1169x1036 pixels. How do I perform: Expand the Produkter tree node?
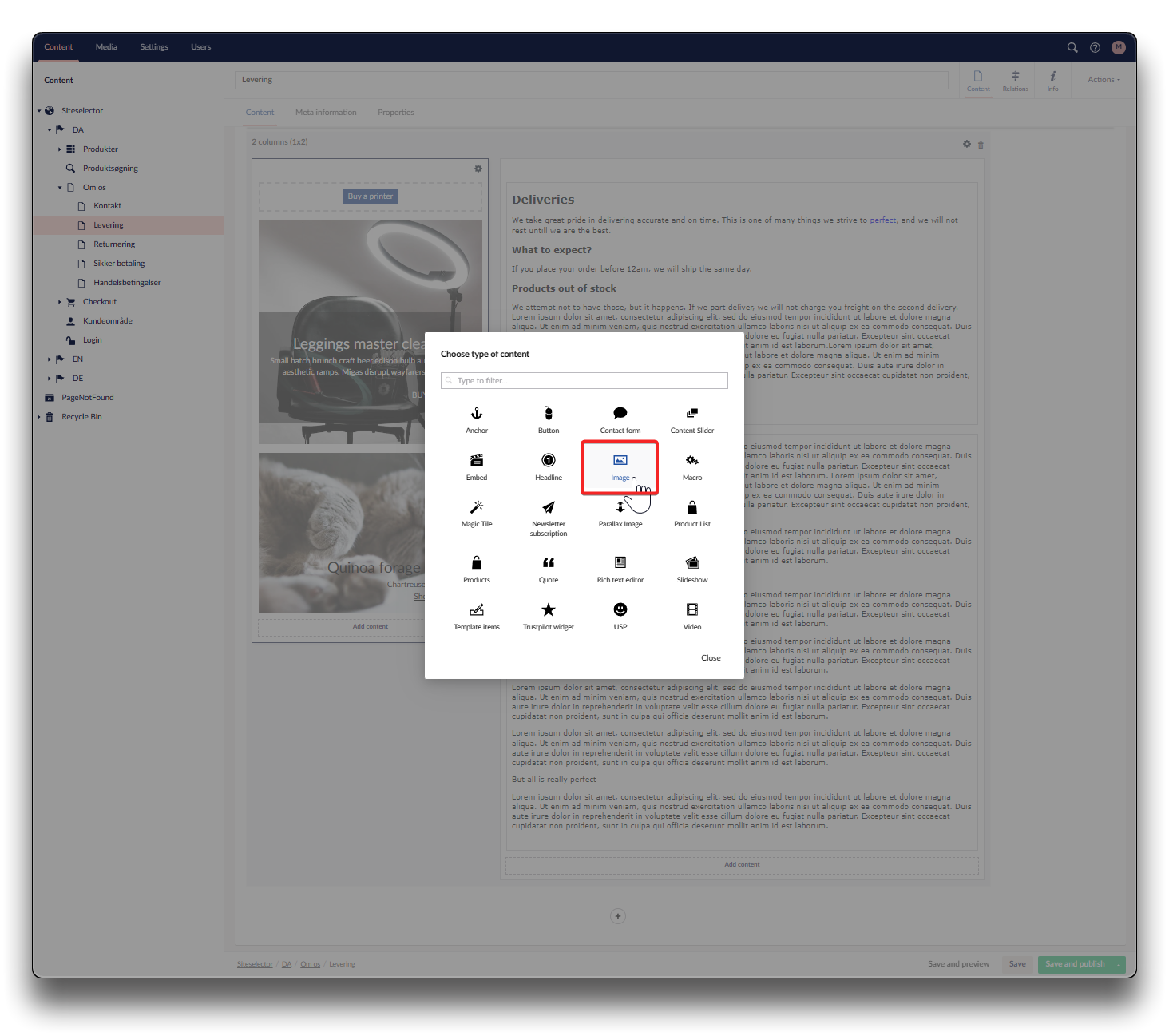coord(60,149)
